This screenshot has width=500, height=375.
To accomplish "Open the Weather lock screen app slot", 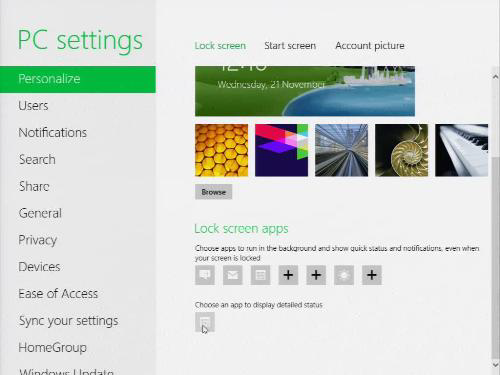I will tap(344, 275).
